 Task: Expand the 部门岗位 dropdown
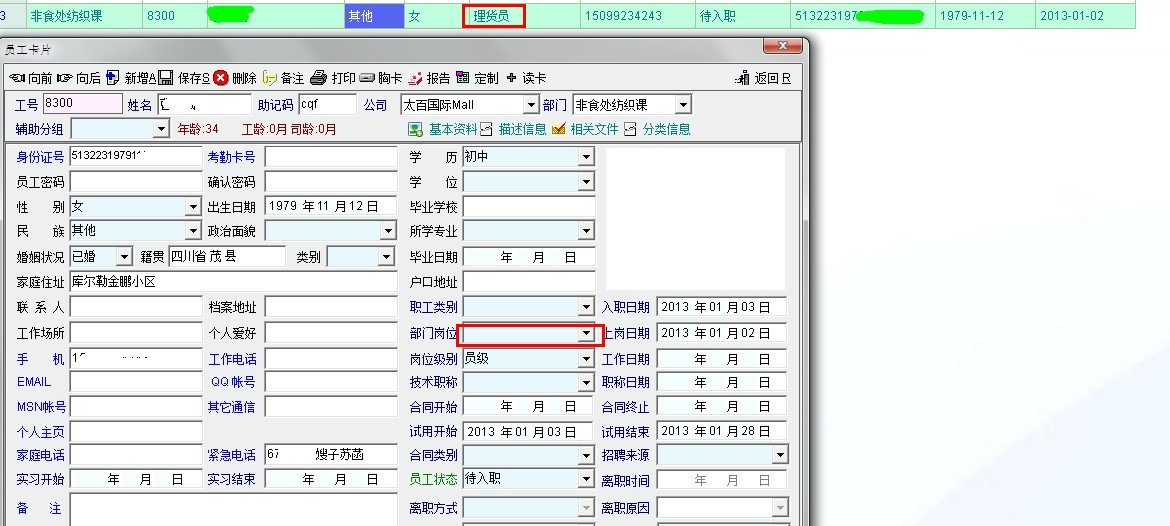coord(586,333)
